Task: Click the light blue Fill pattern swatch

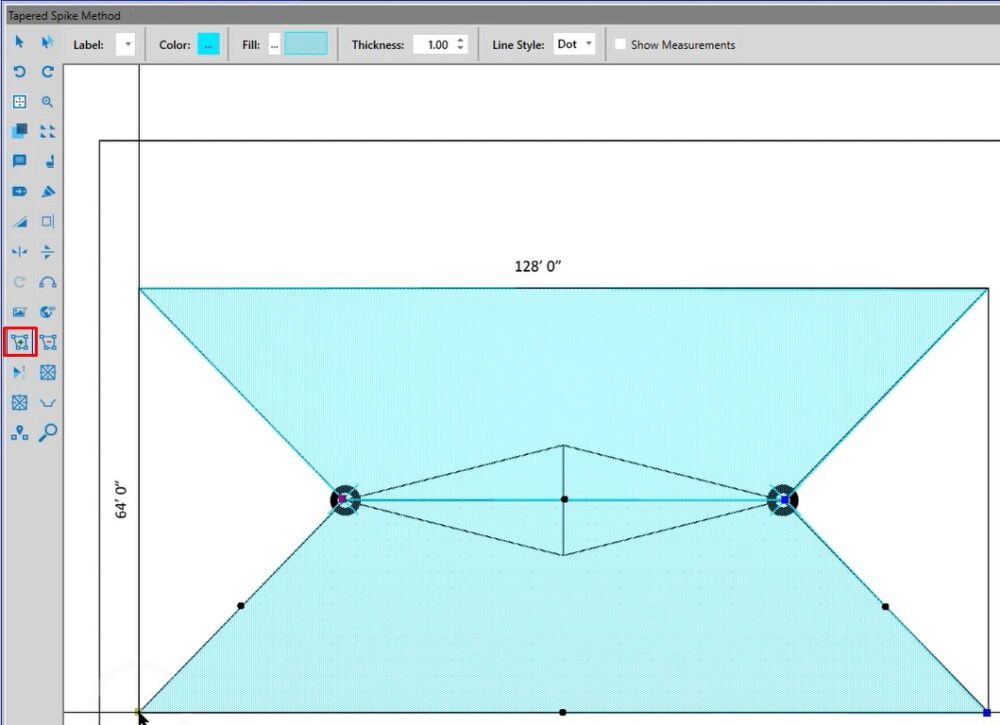Action: [305, 45]
